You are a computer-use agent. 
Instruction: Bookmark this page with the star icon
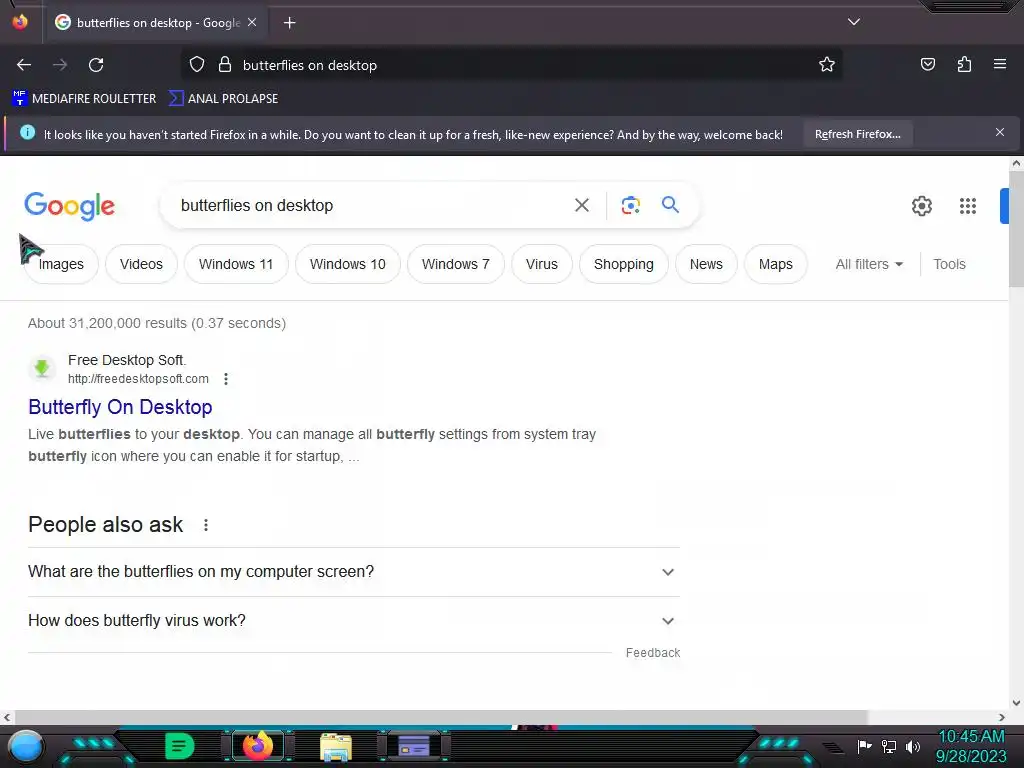point(827,65)
